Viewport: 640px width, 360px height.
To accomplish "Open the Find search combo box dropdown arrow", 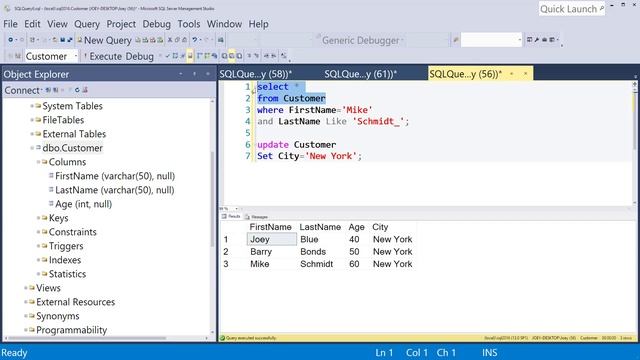I will tap(520, 40).
